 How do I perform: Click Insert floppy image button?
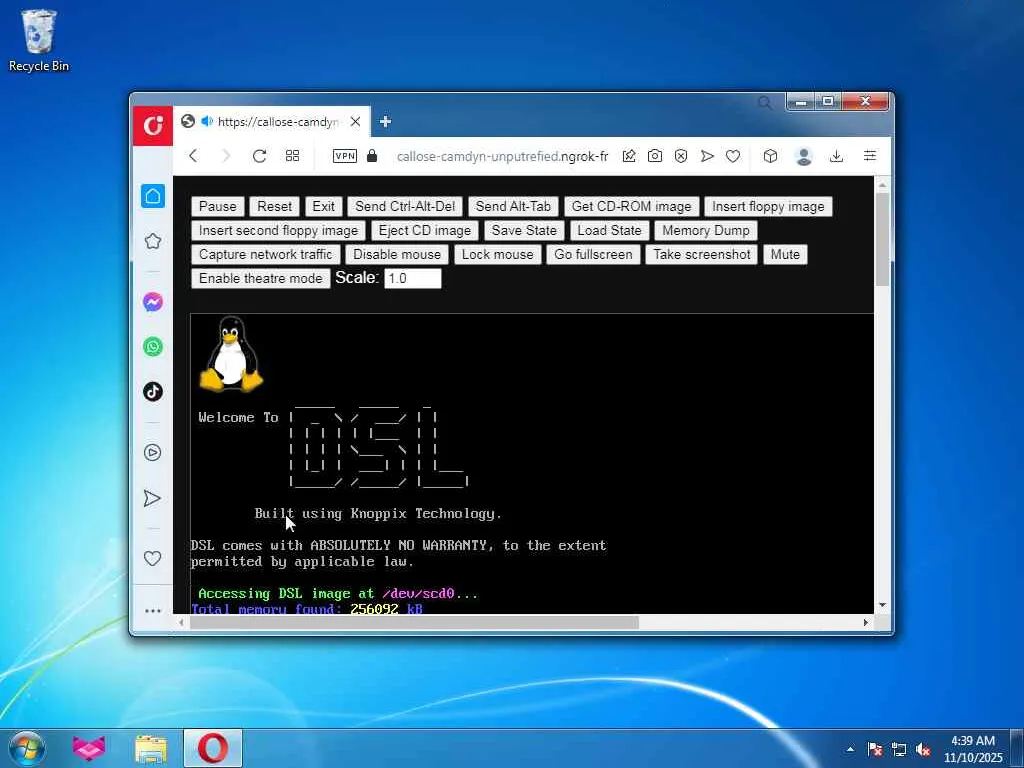pos(768,206)
